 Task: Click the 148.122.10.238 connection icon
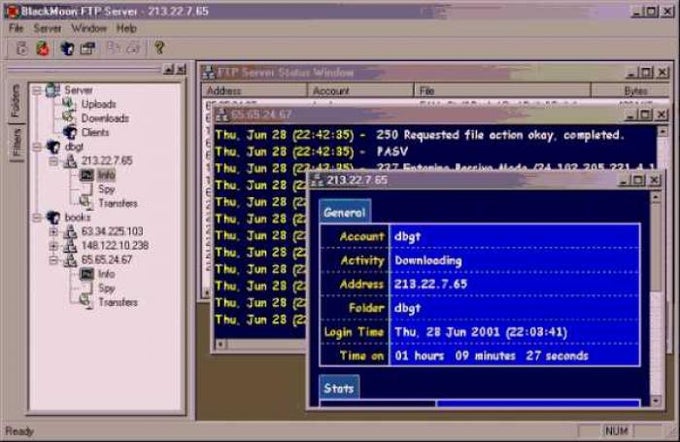70,246
